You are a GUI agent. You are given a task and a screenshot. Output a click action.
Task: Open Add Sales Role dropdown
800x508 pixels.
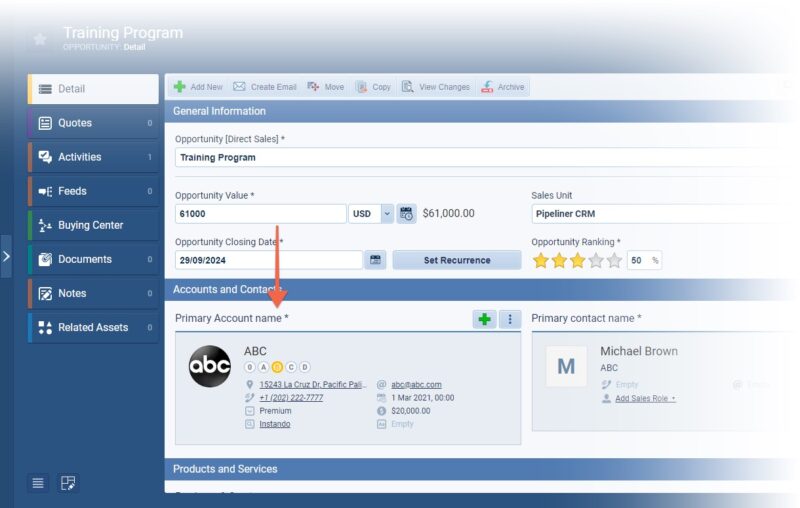tap(645, 398)
